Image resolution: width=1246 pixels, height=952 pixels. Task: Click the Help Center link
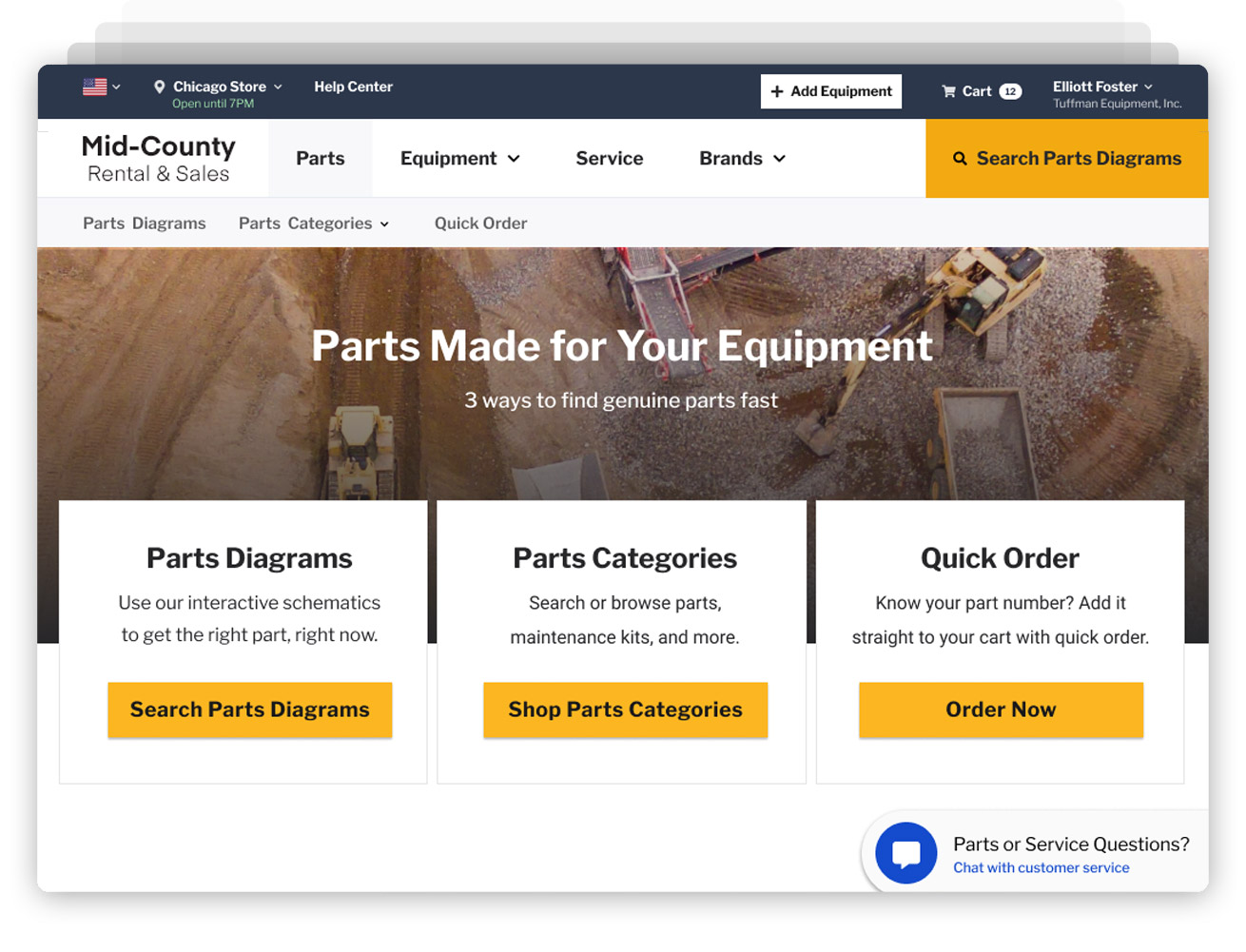tap(353, 86)
